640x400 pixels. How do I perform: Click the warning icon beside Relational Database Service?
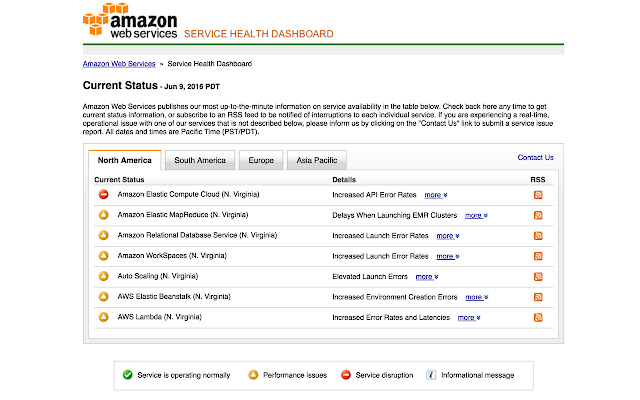(x=104, y=235)
